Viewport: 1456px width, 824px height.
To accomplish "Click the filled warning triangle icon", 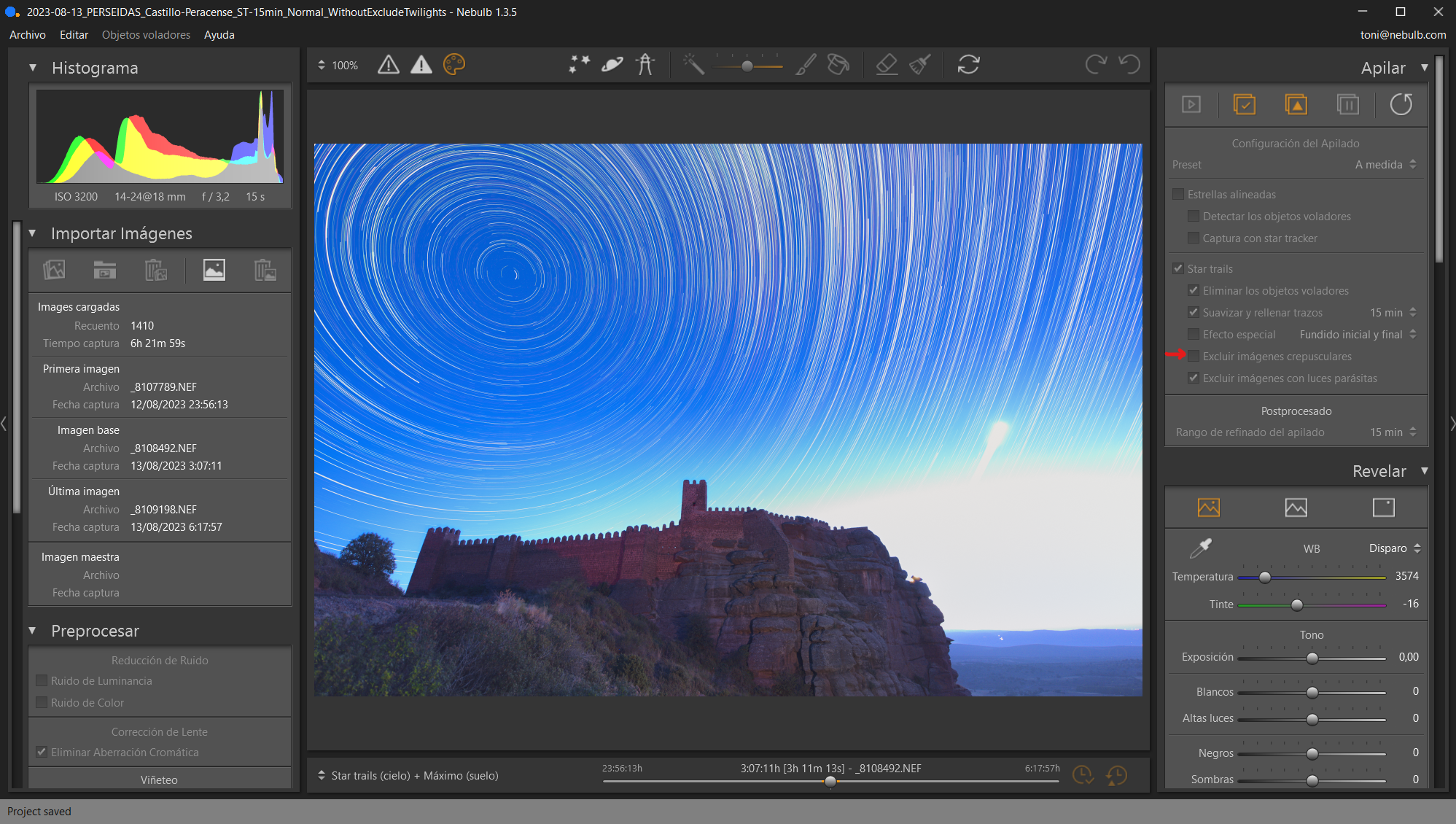I will (421, 65).
